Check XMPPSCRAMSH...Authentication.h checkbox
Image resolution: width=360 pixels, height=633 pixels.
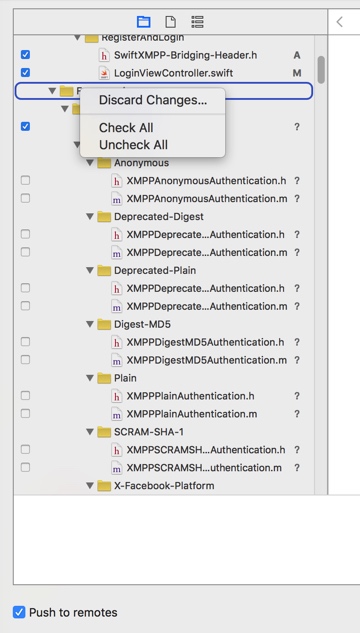(25, 449)
